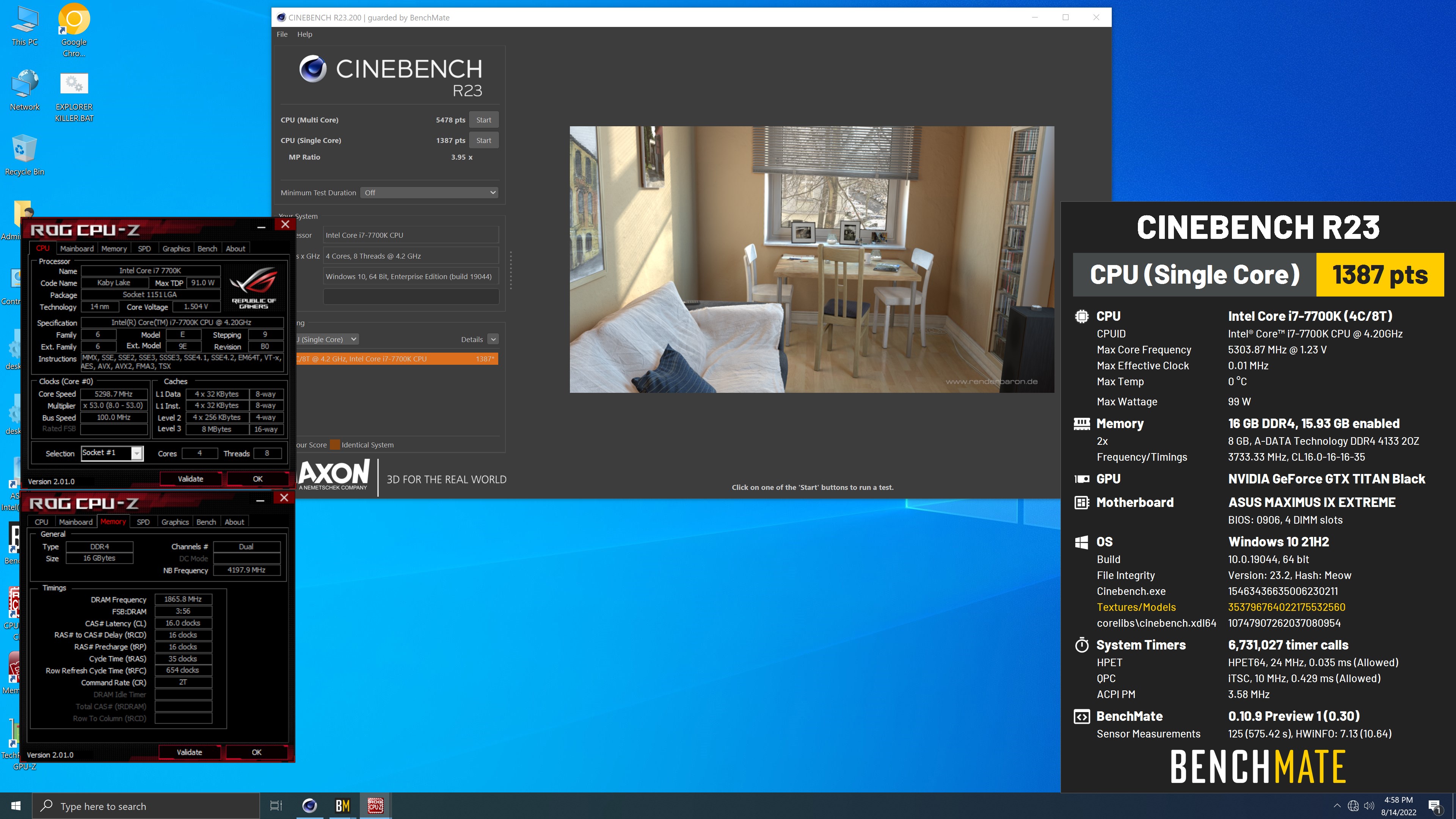The image size is (1456, 819).
Task: Click DRAM Frequency value 1865.8 MHz
Action: tap(183, 599)
